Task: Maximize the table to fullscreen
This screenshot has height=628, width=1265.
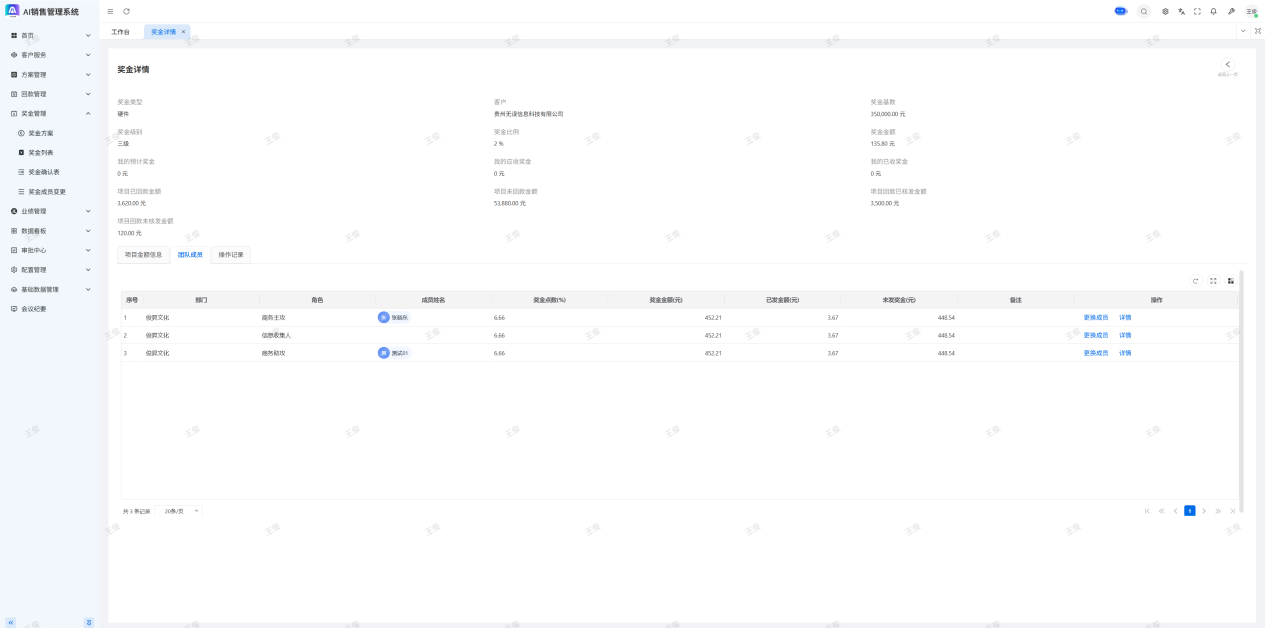Action: [1213, 281]
